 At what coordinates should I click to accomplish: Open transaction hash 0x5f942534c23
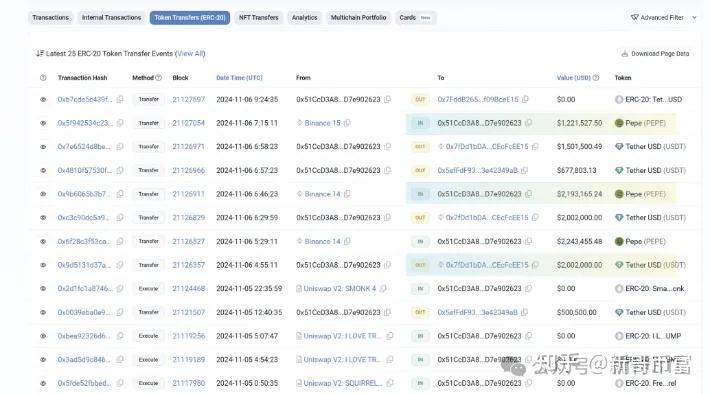coord(85,123)
